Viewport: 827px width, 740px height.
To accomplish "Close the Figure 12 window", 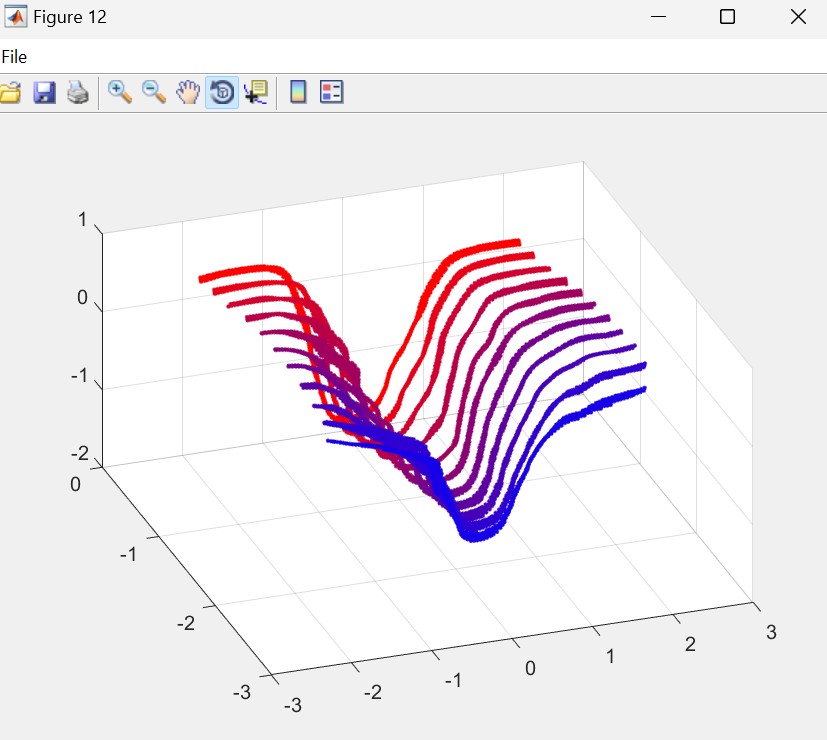I will [x=797, y=17].
